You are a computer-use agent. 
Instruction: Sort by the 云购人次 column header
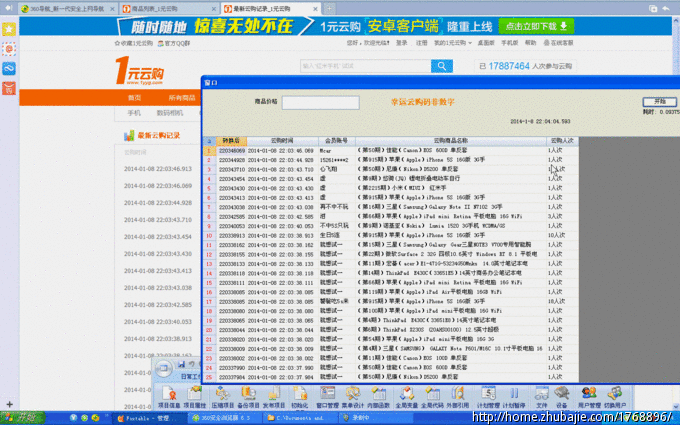(x=562, y=141)
